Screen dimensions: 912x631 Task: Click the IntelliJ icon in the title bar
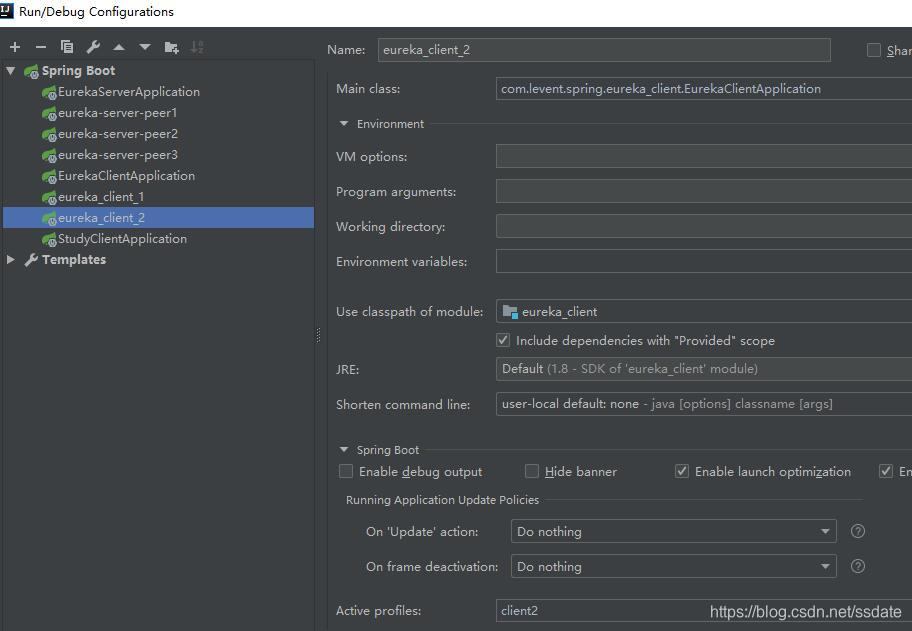[x=6, y=11]
